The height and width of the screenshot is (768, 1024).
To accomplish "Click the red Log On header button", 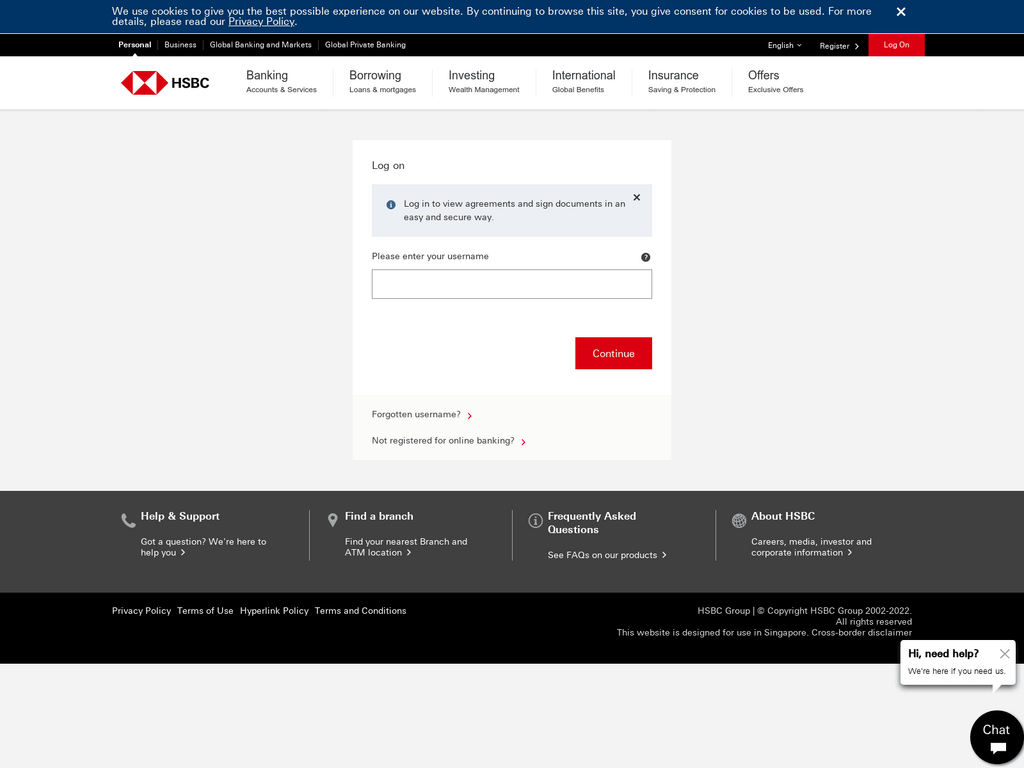I will pos(896,45).
